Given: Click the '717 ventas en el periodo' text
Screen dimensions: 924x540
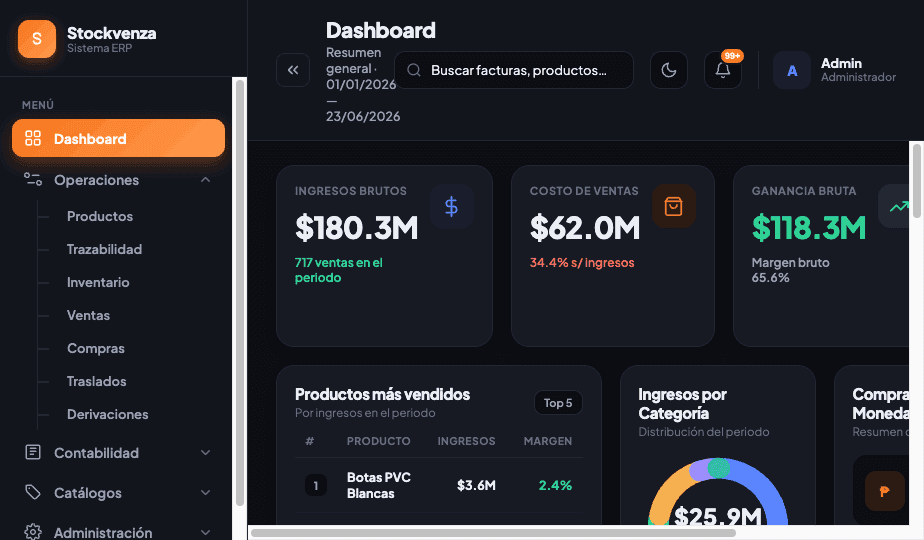Looking at the screenshot, I should pyautogui.click(x=338, y=270).
